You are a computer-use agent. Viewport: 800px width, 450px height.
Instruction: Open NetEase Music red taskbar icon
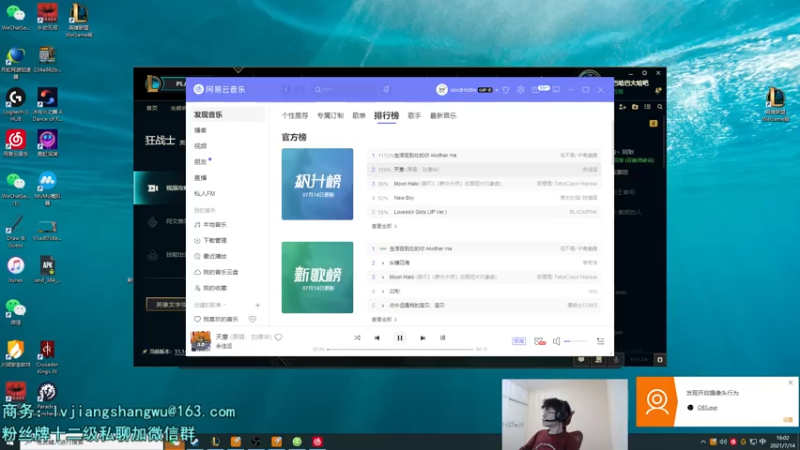[317, 442]
